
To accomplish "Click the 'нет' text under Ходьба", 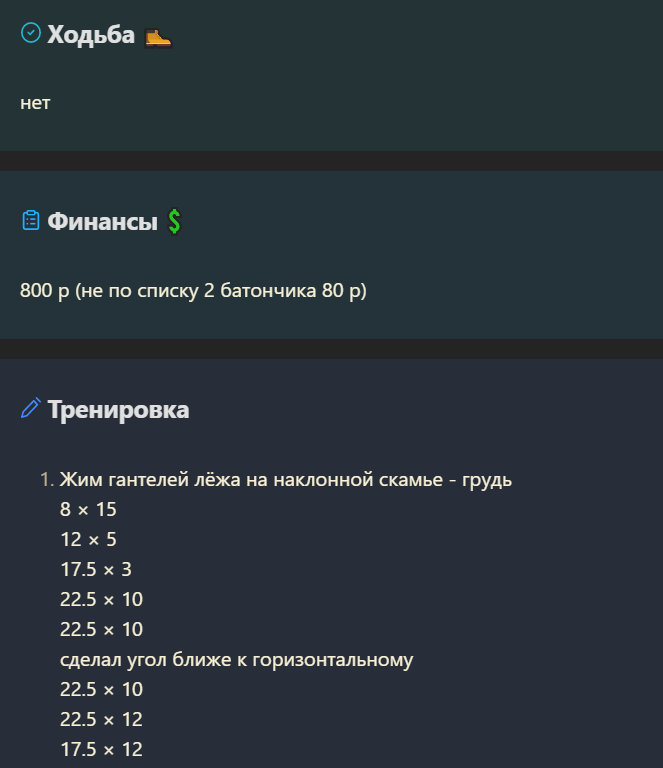I will [x=35, y=103].
